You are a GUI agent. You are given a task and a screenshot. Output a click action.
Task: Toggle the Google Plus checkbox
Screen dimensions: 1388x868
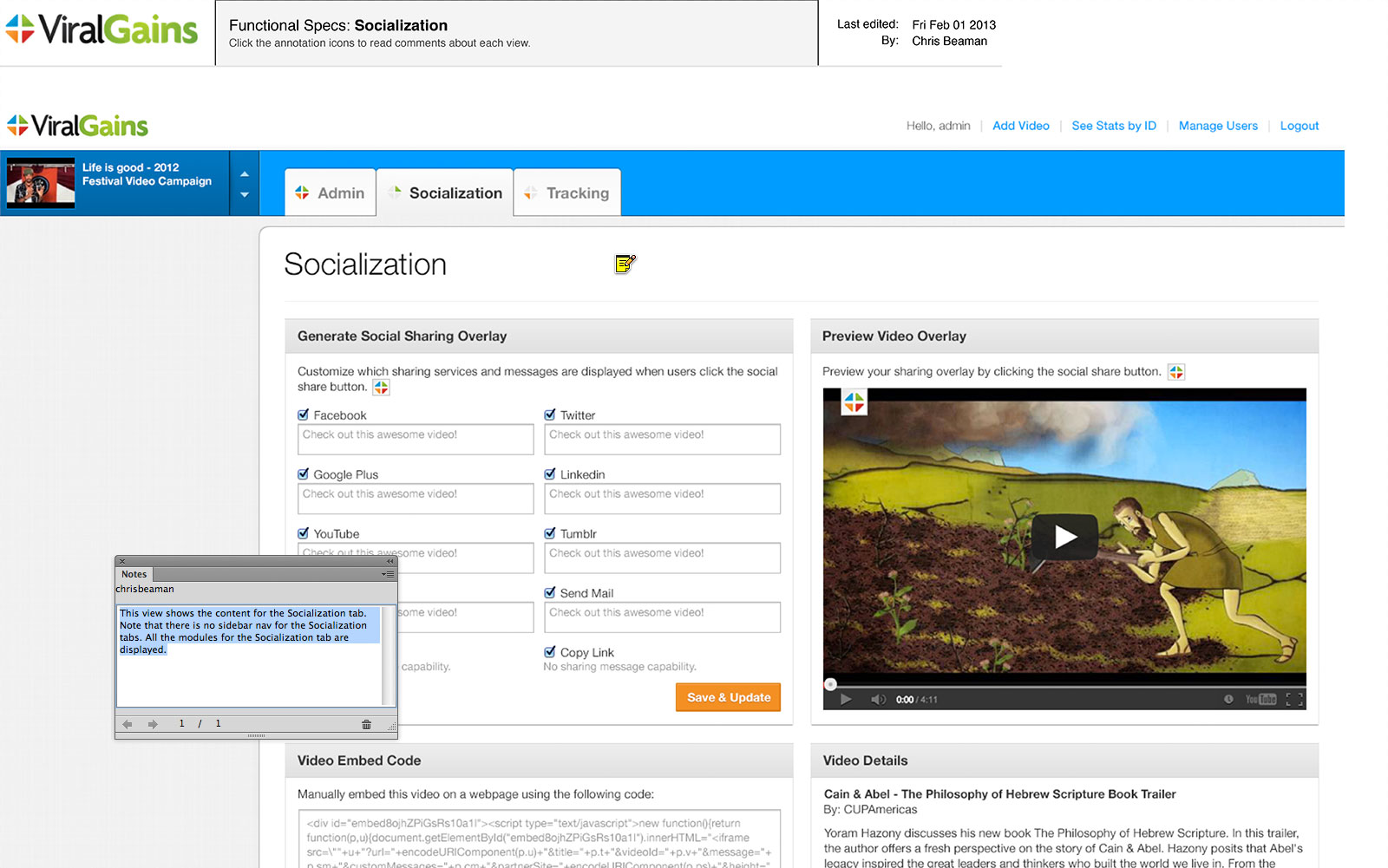click(x=303, y=473)
